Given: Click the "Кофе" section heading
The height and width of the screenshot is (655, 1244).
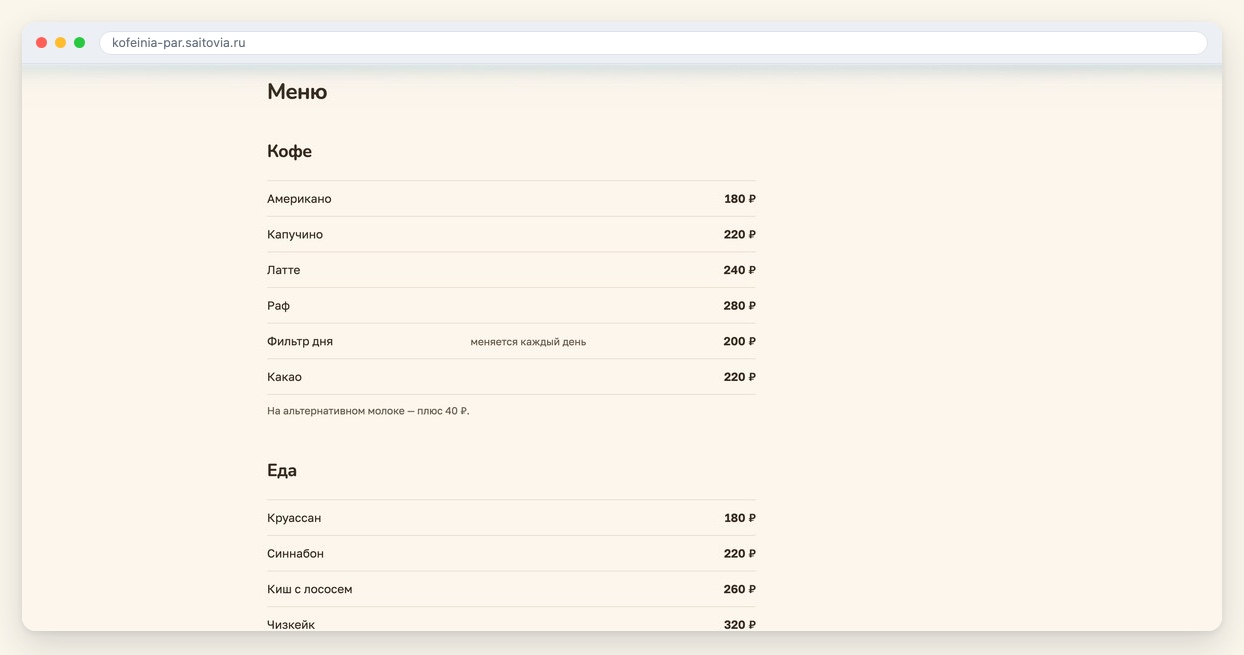Looking at the screenshot, I should pos(289,152).
